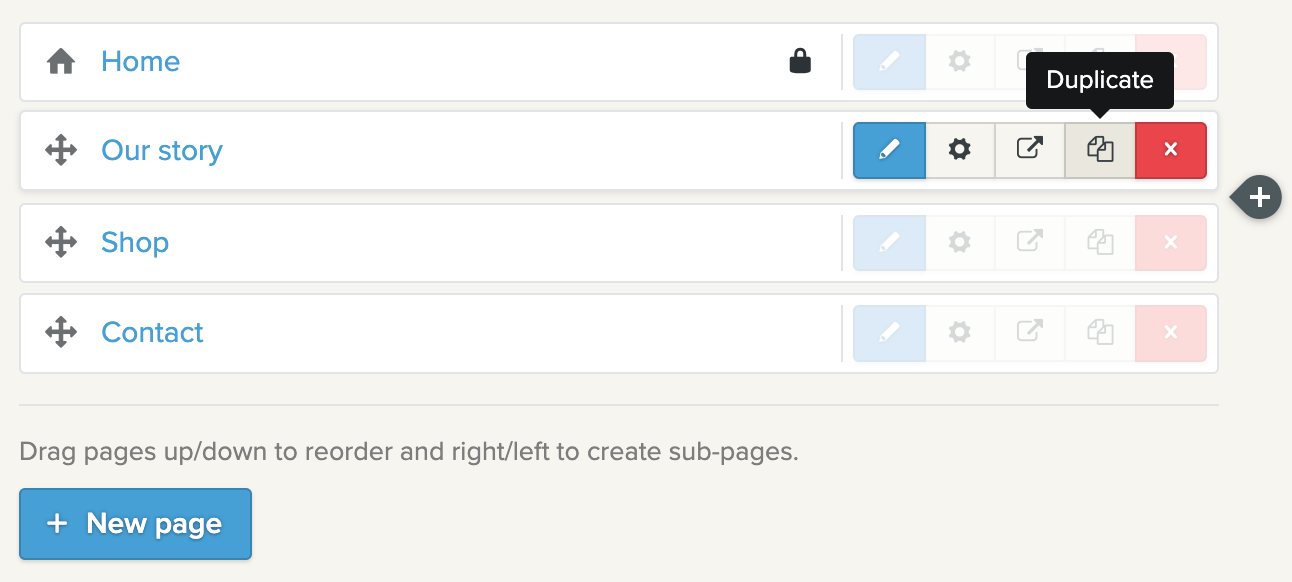
Task: Duplicate the Our story page
Action: pyautogui.click(x=1100, y=151)
